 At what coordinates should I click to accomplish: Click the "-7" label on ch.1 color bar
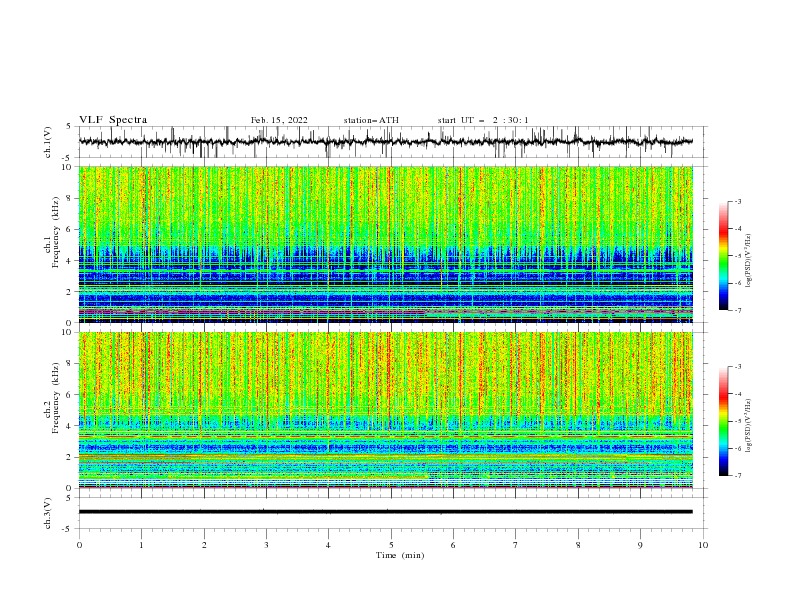tap(738, 310)
